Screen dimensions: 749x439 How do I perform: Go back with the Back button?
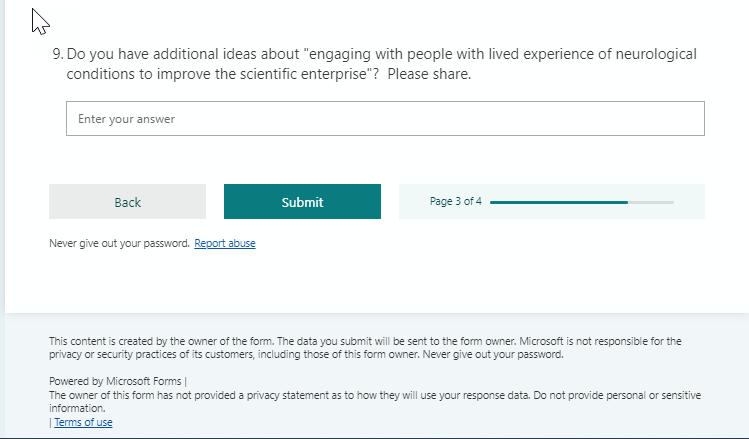[x=127, y=202]
